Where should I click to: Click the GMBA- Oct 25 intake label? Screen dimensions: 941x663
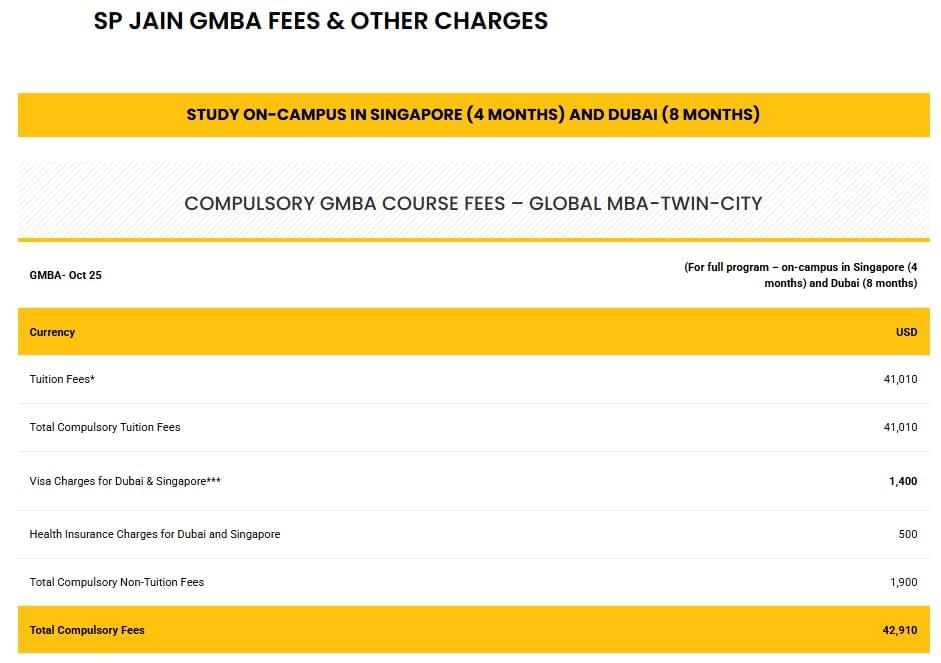[65, 275]
